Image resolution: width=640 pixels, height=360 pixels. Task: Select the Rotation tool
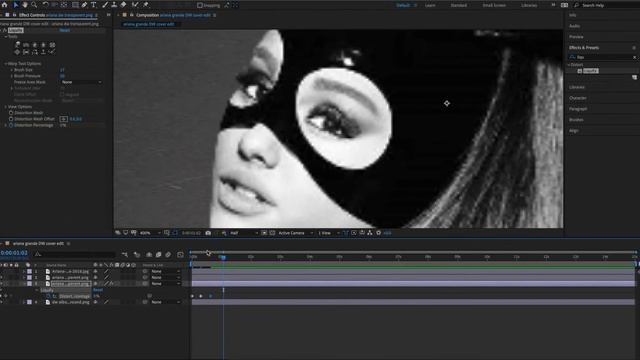45,5
